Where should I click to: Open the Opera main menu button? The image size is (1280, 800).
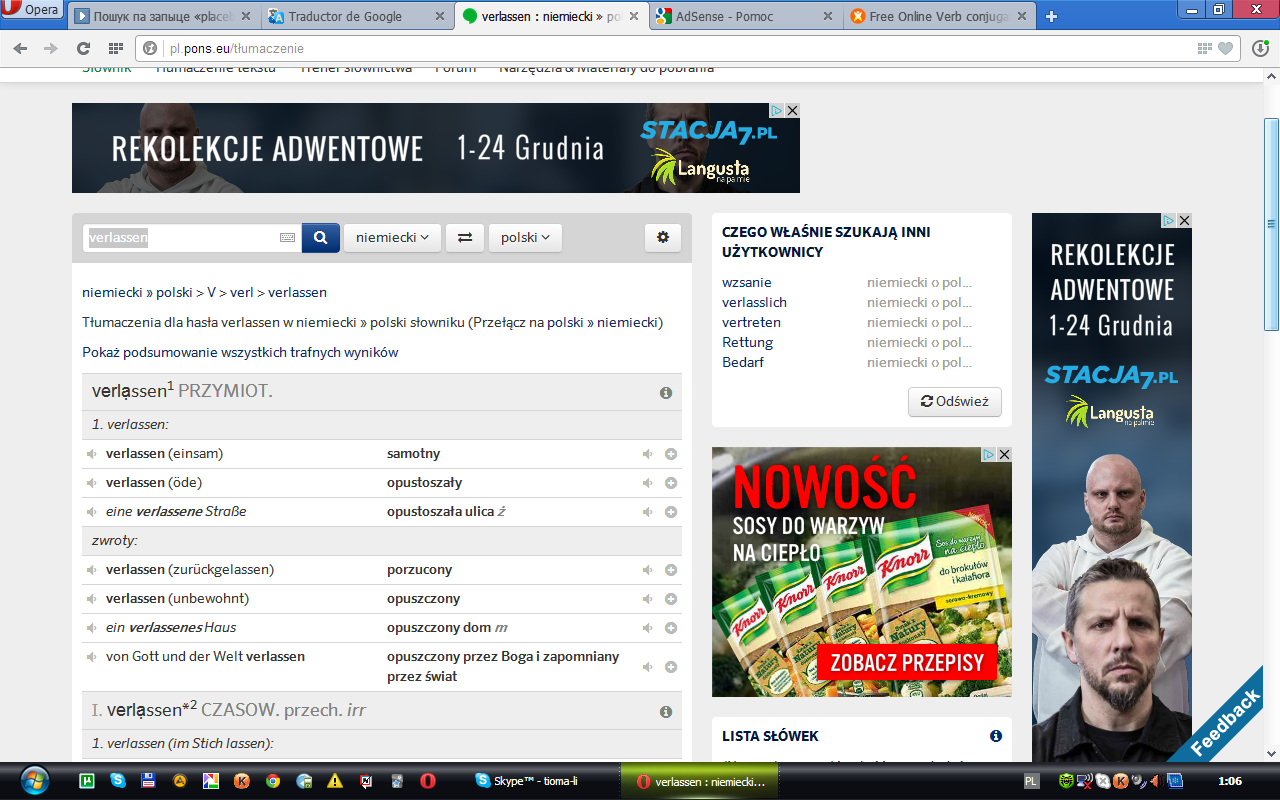(x=33, y=10)
